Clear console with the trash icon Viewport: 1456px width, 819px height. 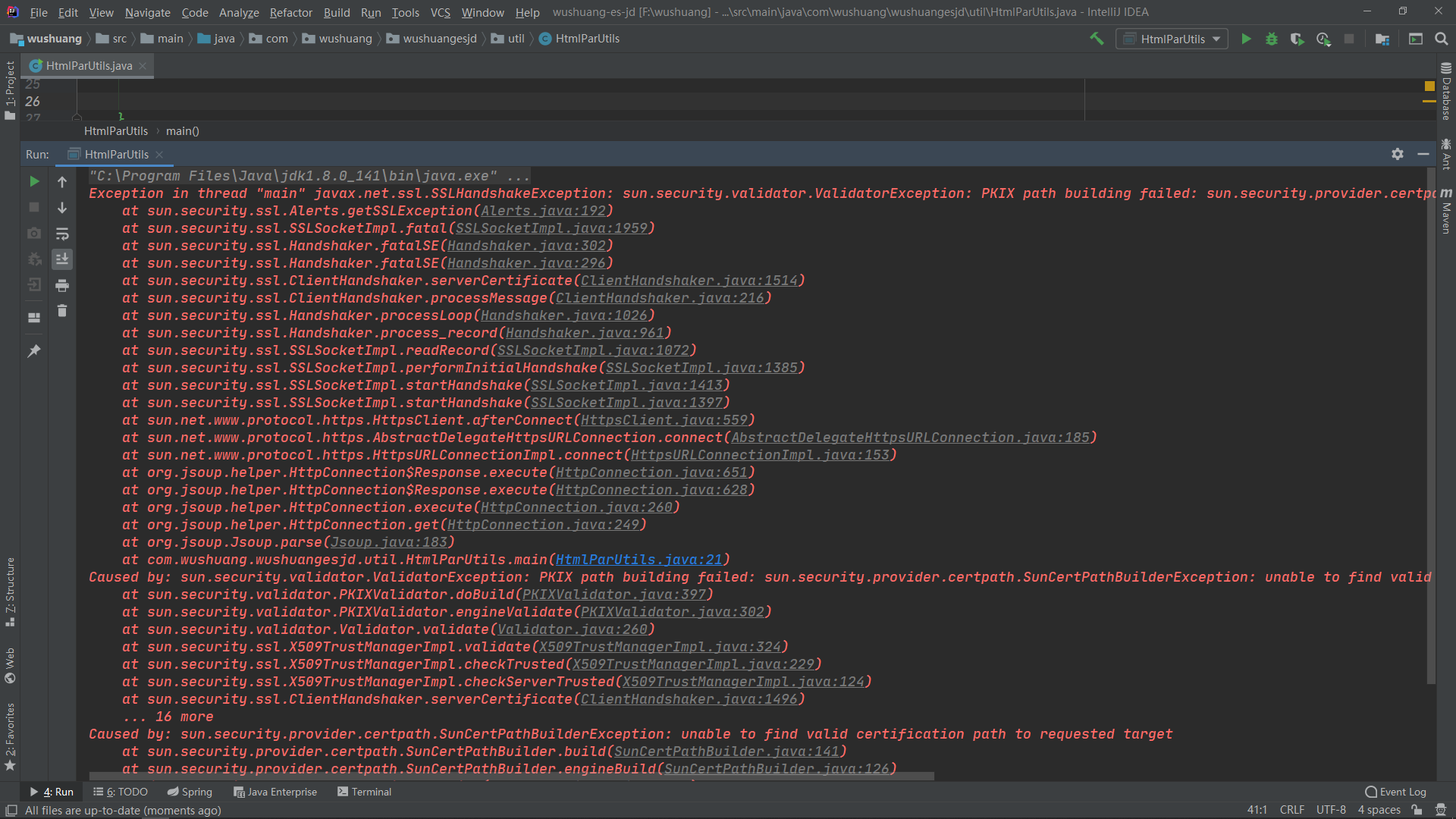point(62,311)
